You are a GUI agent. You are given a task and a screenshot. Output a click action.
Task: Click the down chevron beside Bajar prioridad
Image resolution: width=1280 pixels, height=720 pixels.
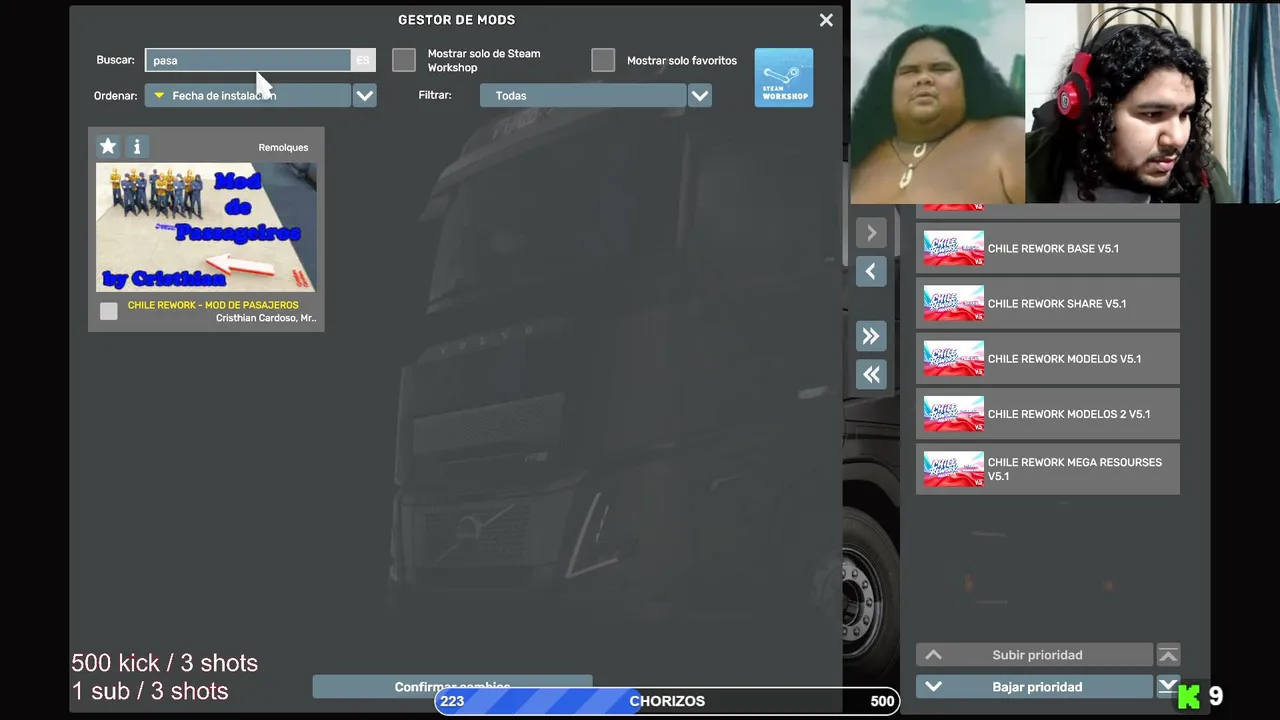(x=933, y=687)
